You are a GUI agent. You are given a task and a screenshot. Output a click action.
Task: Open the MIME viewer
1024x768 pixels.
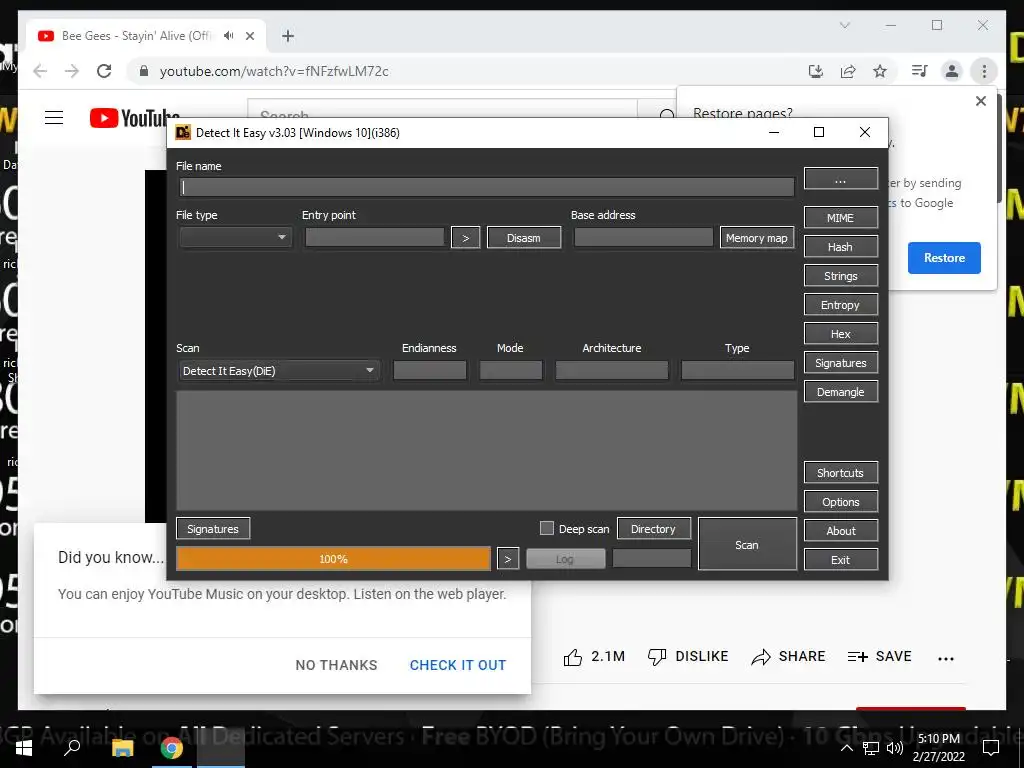pyautogui.click(x=840, y=218)
